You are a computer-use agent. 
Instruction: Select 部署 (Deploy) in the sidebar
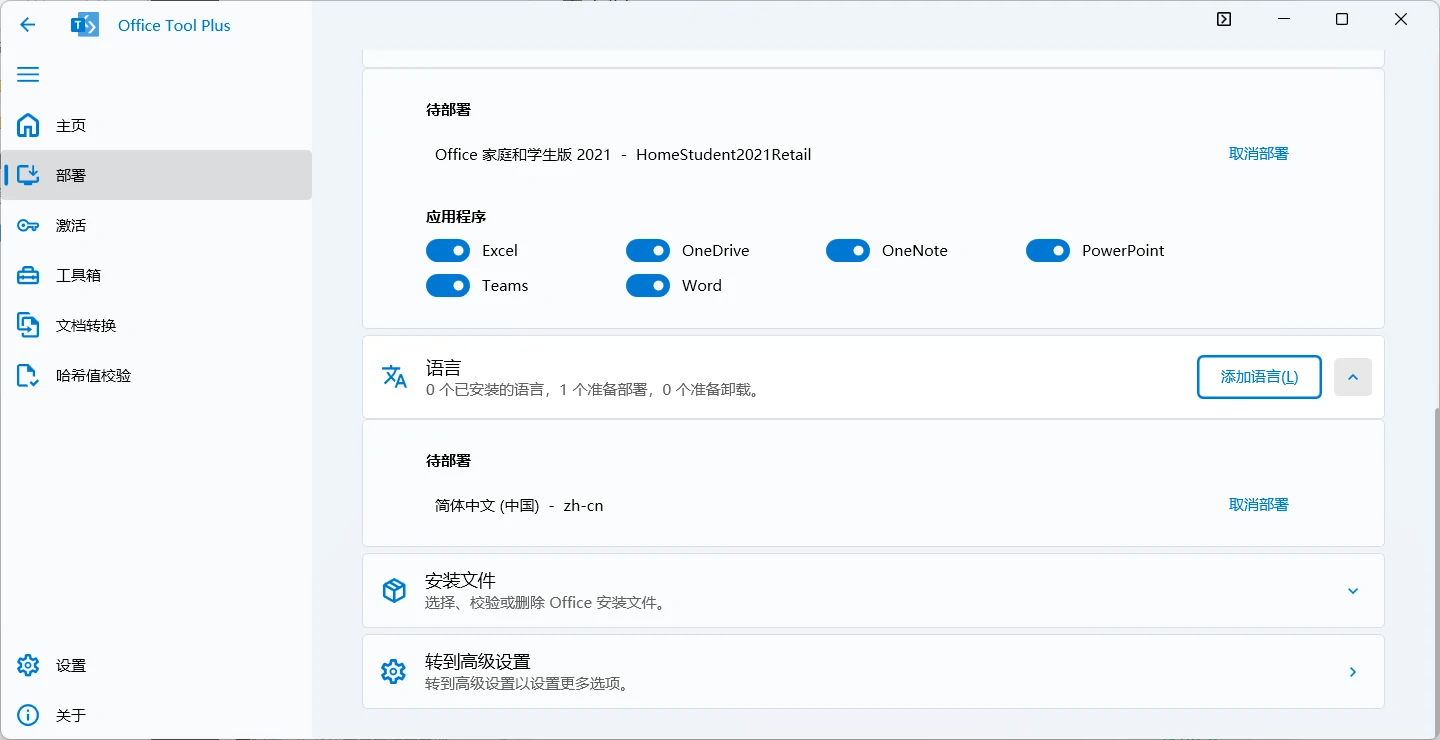(28, 175)
